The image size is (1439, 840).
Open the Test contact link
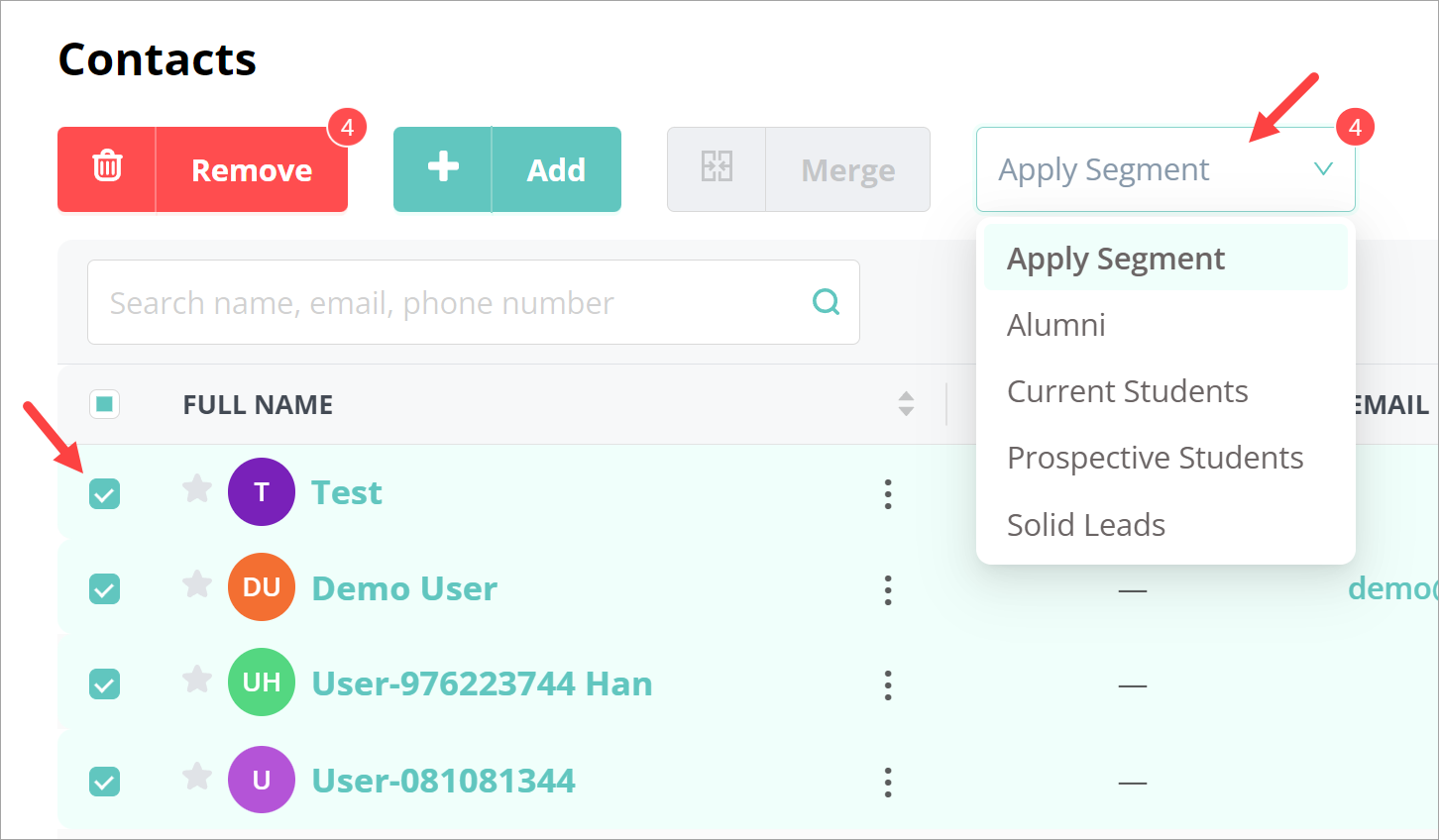347,492
